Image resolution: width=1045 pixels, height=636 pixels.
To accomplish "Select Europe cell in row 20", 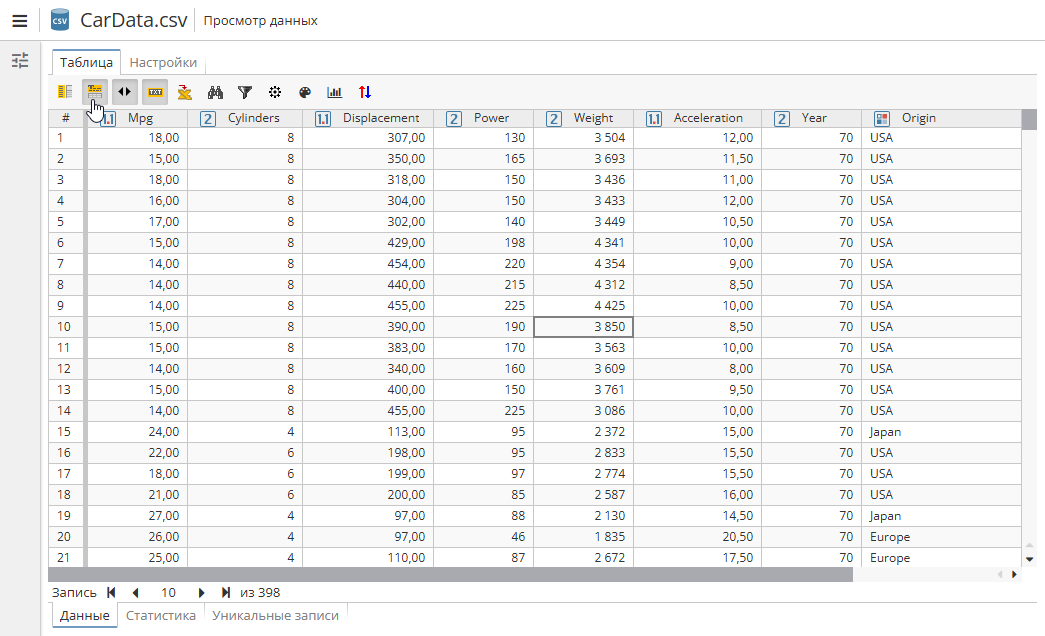I will point(941,537).
